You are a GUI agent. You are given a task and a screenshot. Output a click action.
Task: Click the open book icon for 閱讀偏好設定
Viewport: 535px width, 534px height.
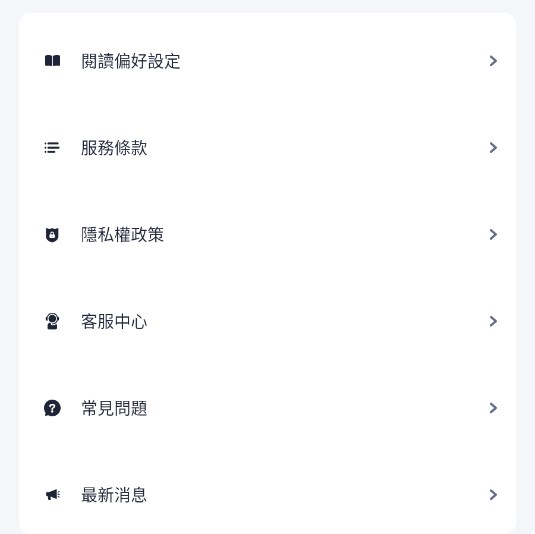[x=52, y=61]
